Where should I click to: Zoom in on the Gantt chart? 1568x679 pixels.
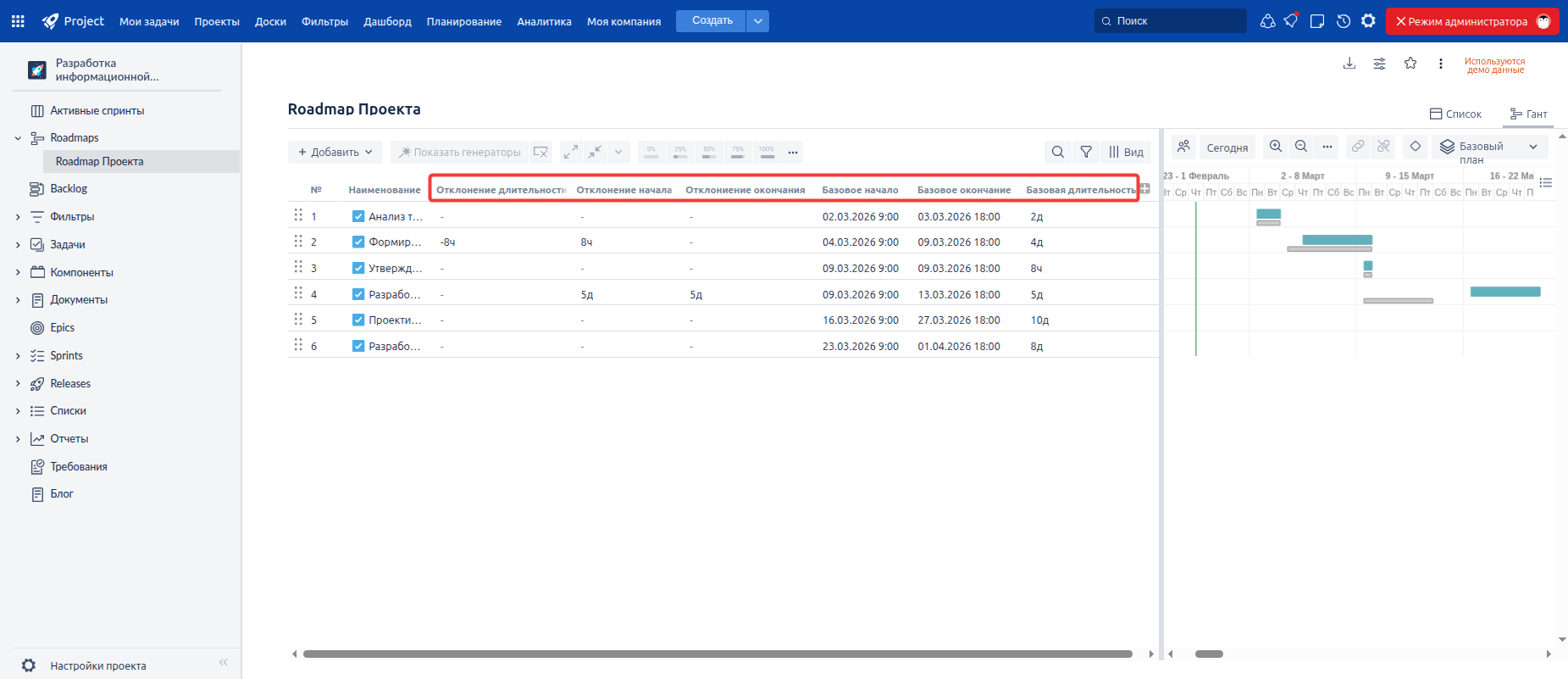pos(1275,147)
